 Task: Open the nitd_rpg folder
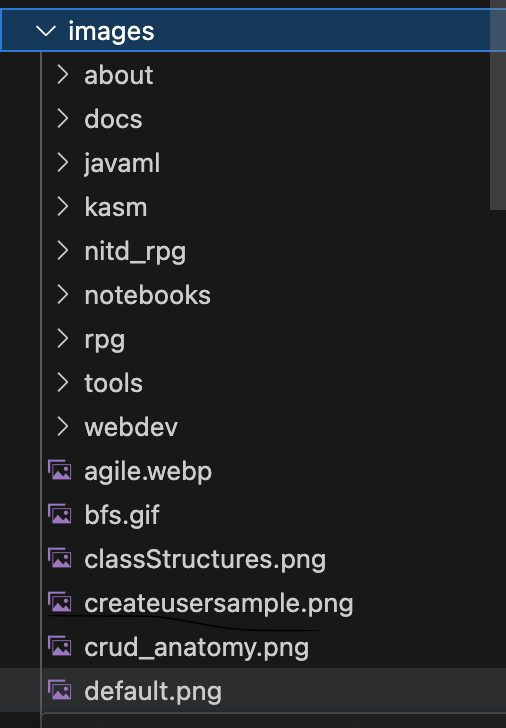pos(135,252)
